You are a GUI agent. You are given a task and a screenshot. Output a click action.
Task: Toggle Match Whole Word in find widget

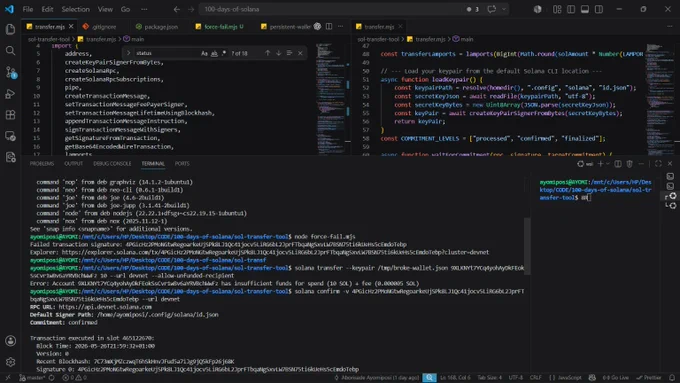[x=214, y=53]
